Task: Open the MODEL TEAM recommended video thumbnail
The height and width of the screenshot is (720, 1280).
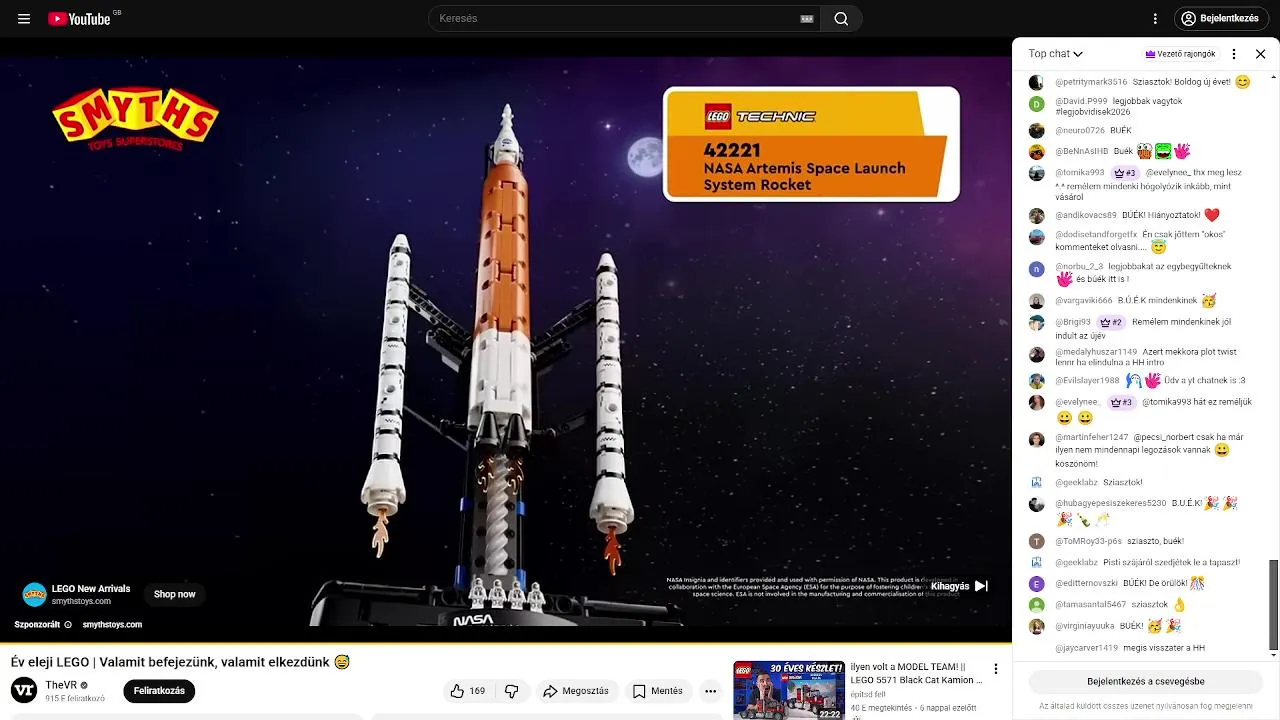Action: click(788, 690)
